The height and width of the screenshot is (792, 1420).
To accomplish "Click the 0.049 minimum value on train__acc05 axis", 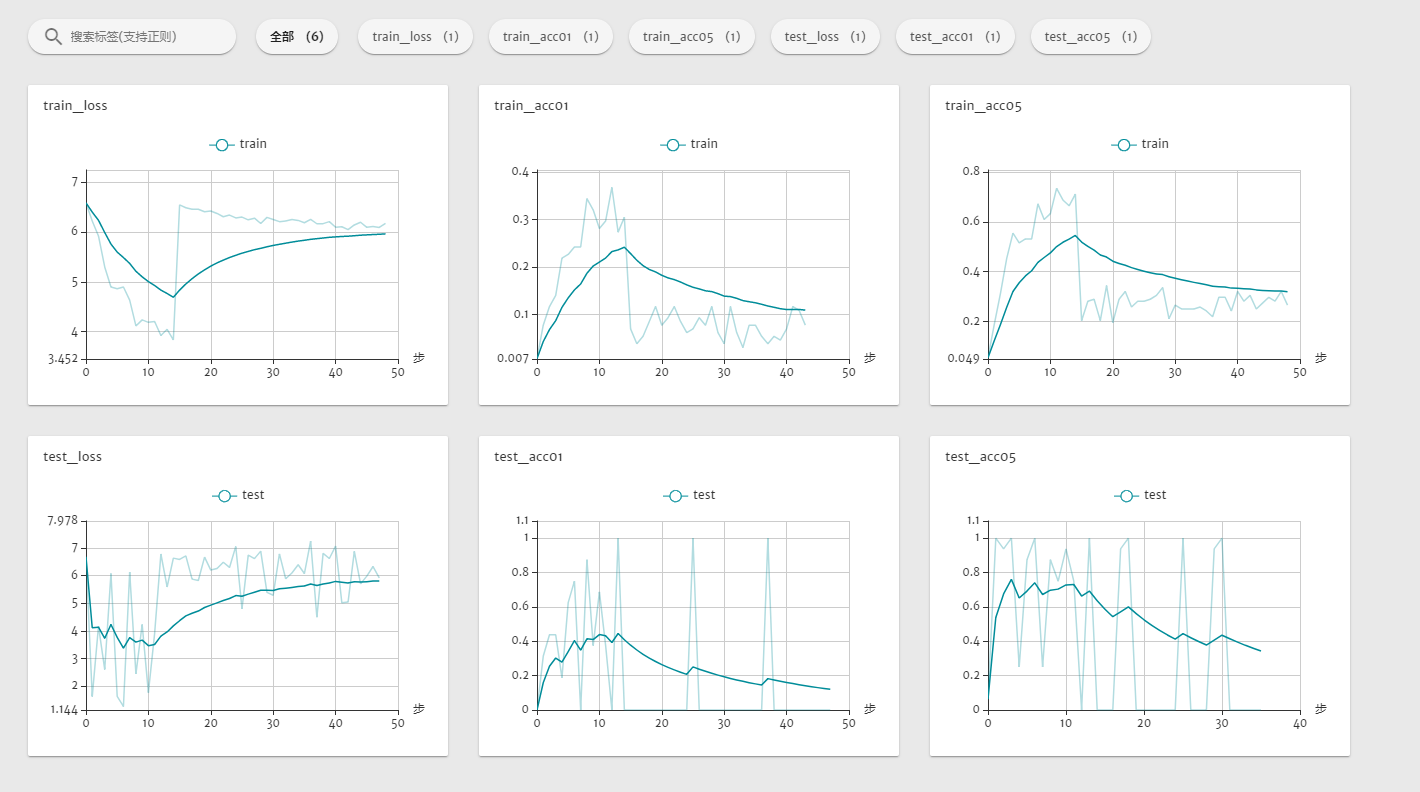I will 963,358.
